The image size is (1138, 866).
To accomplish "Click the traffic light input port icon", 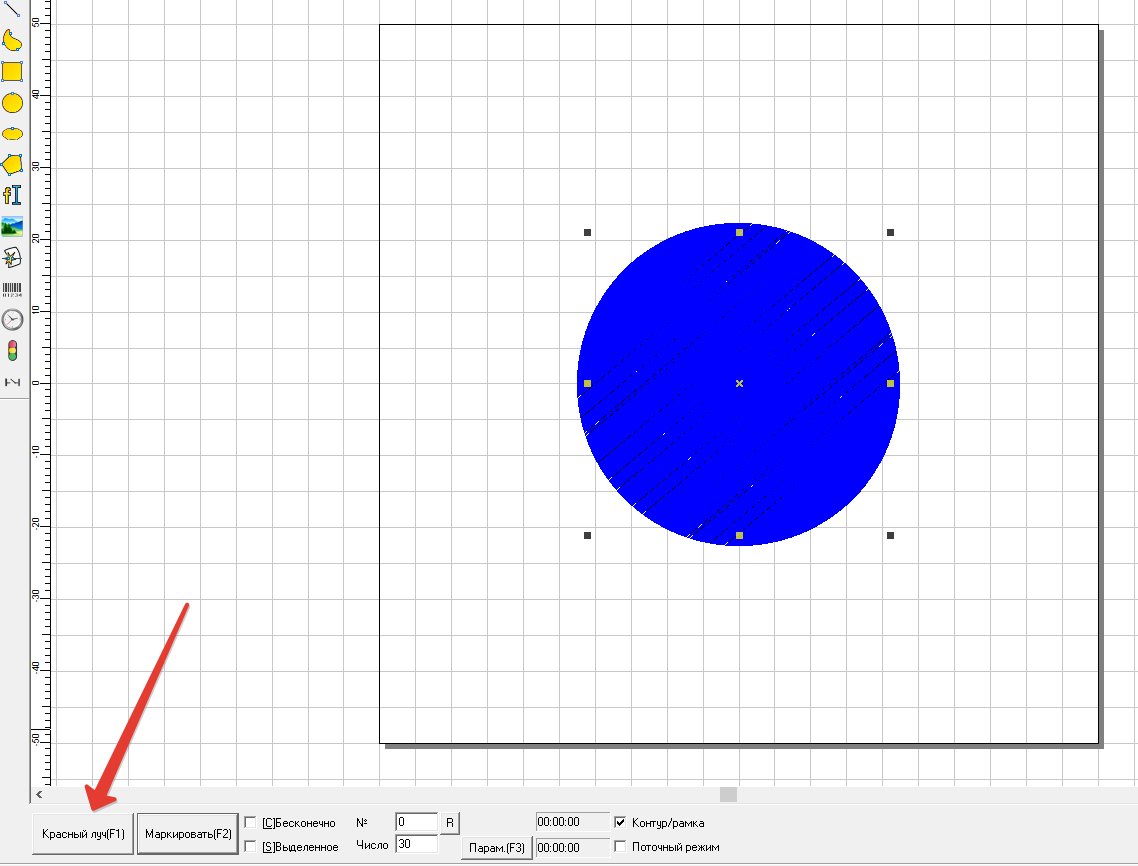I will tap(12, 351).
